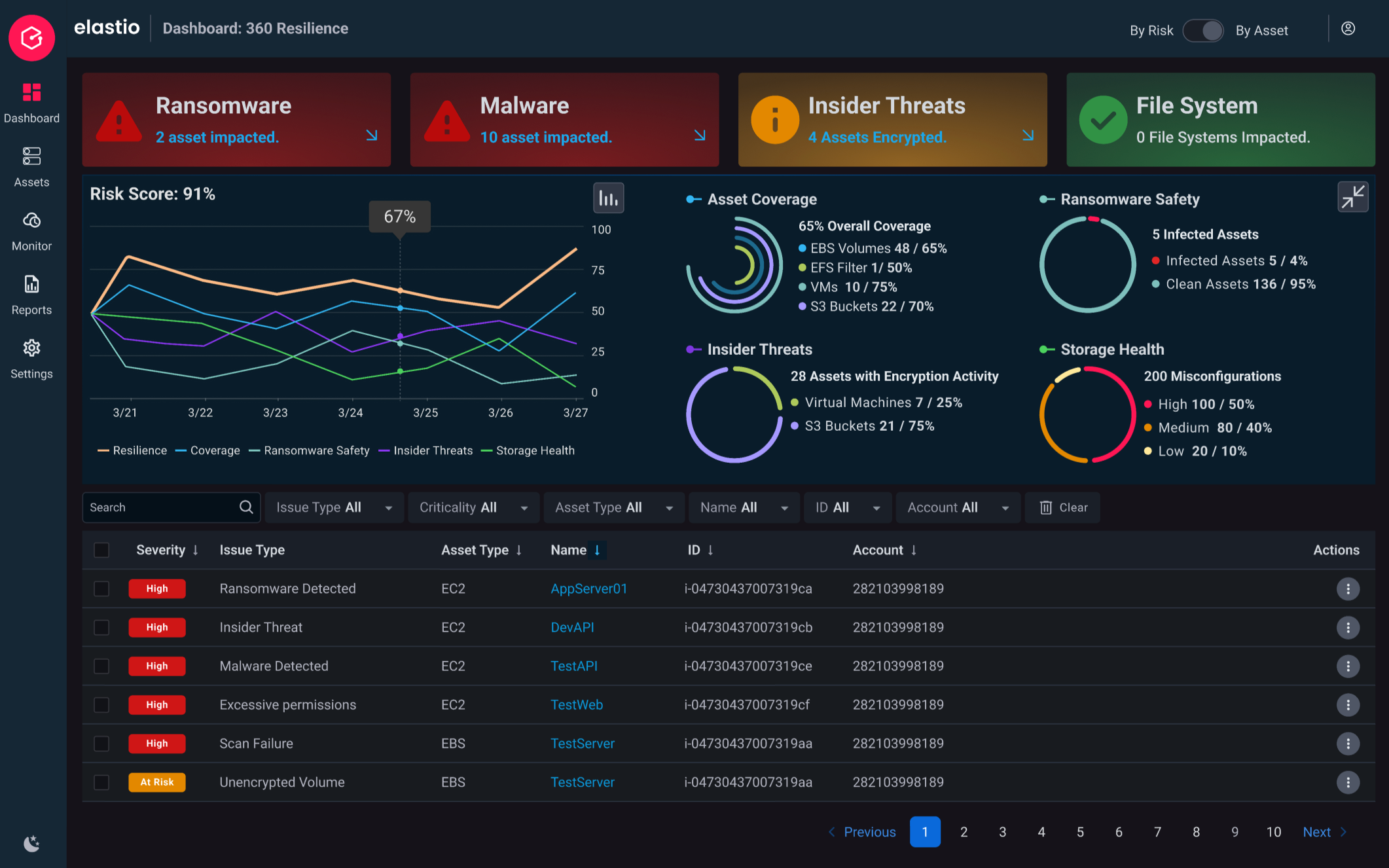
Task: Check the select-all checkbox in table header
Action: click(101, 550)
